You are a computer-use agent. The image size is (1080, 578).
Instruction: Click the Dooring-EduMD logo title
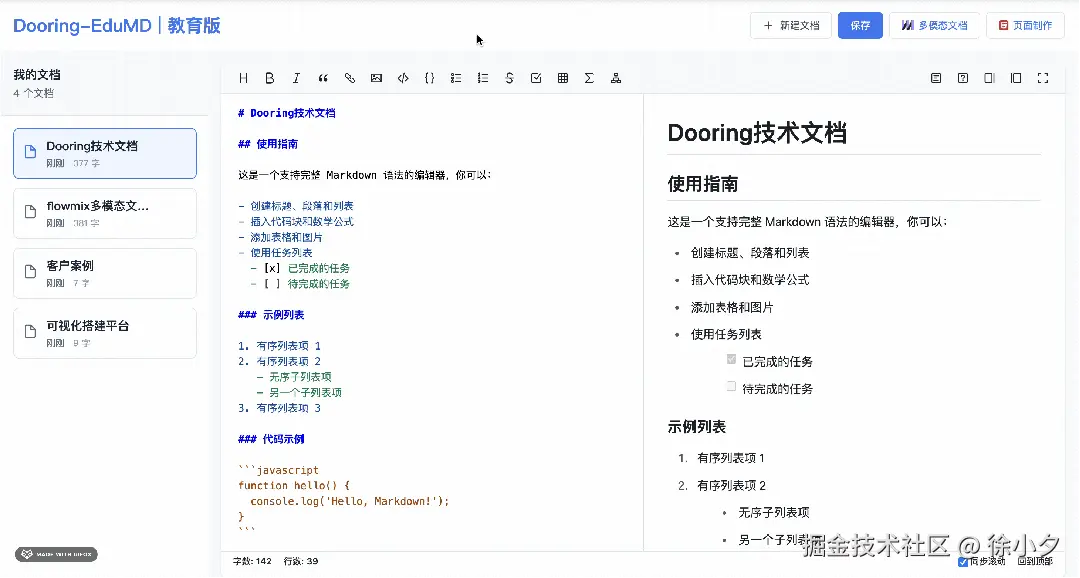117,26
